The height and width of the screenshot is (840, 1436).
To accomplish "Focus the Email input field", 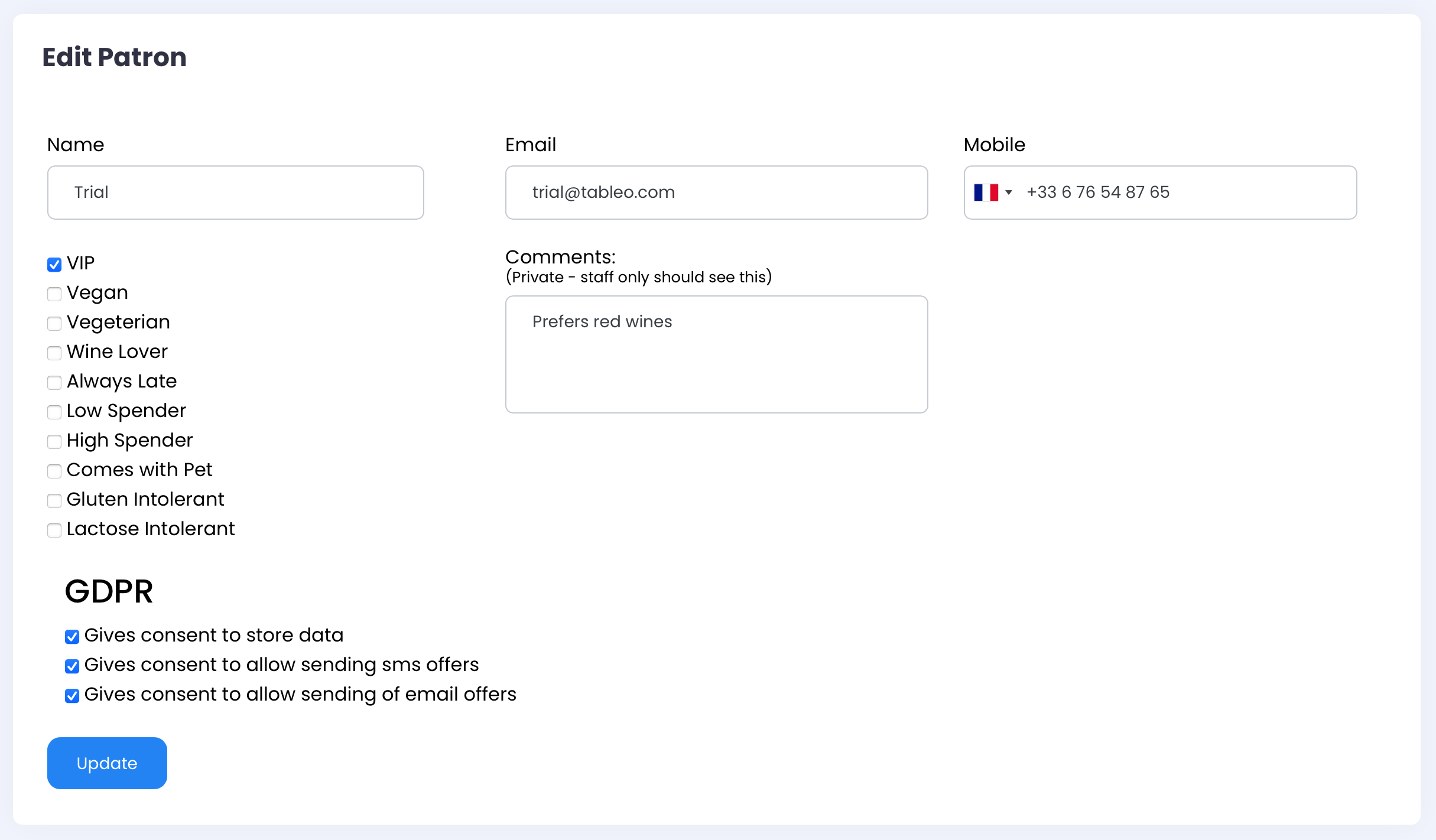I will pyautogui.click(x=716, y=193).
